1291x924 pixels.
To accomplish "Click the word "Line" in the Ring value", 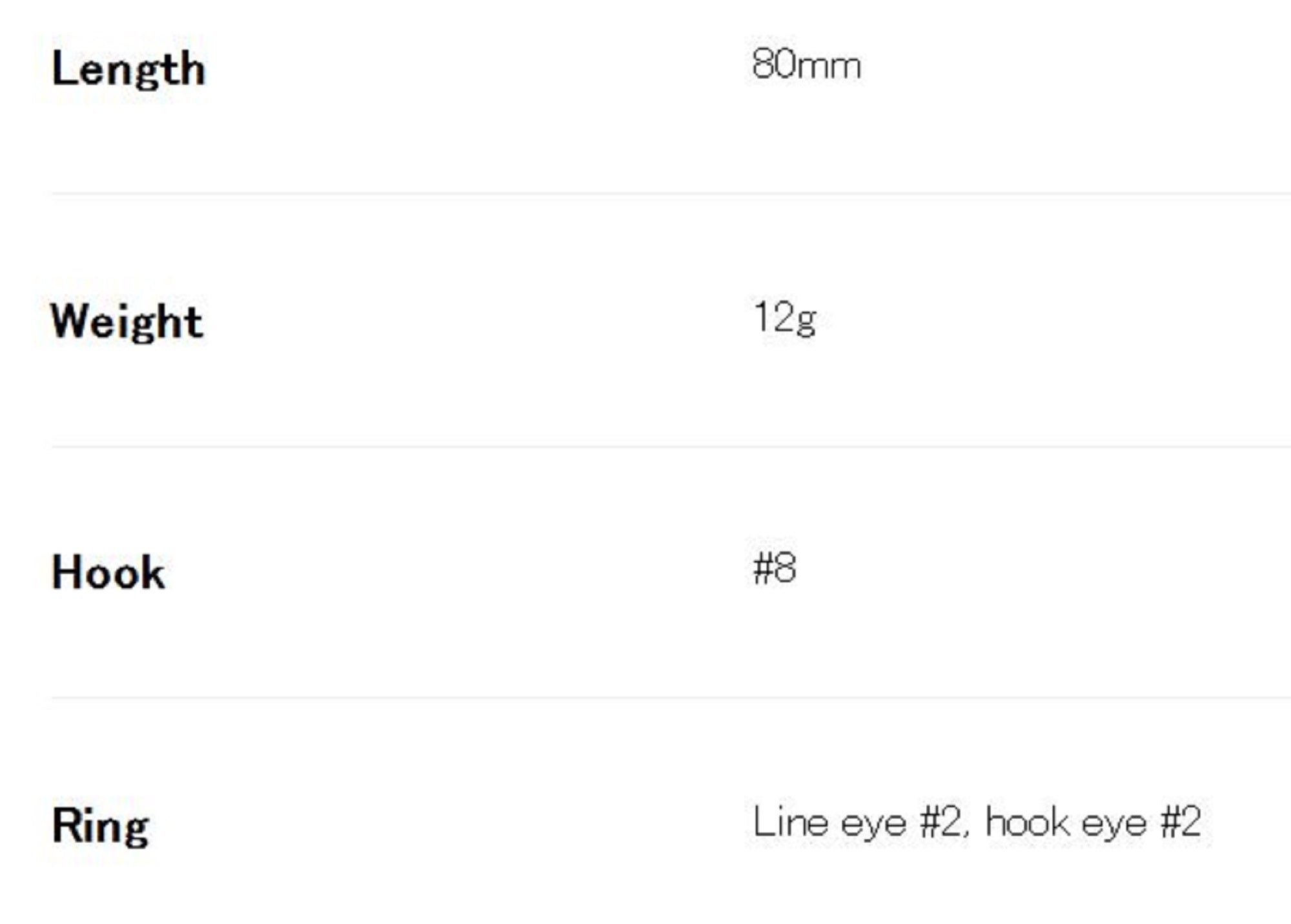I will pyautogui.click(x=790, y=823).
